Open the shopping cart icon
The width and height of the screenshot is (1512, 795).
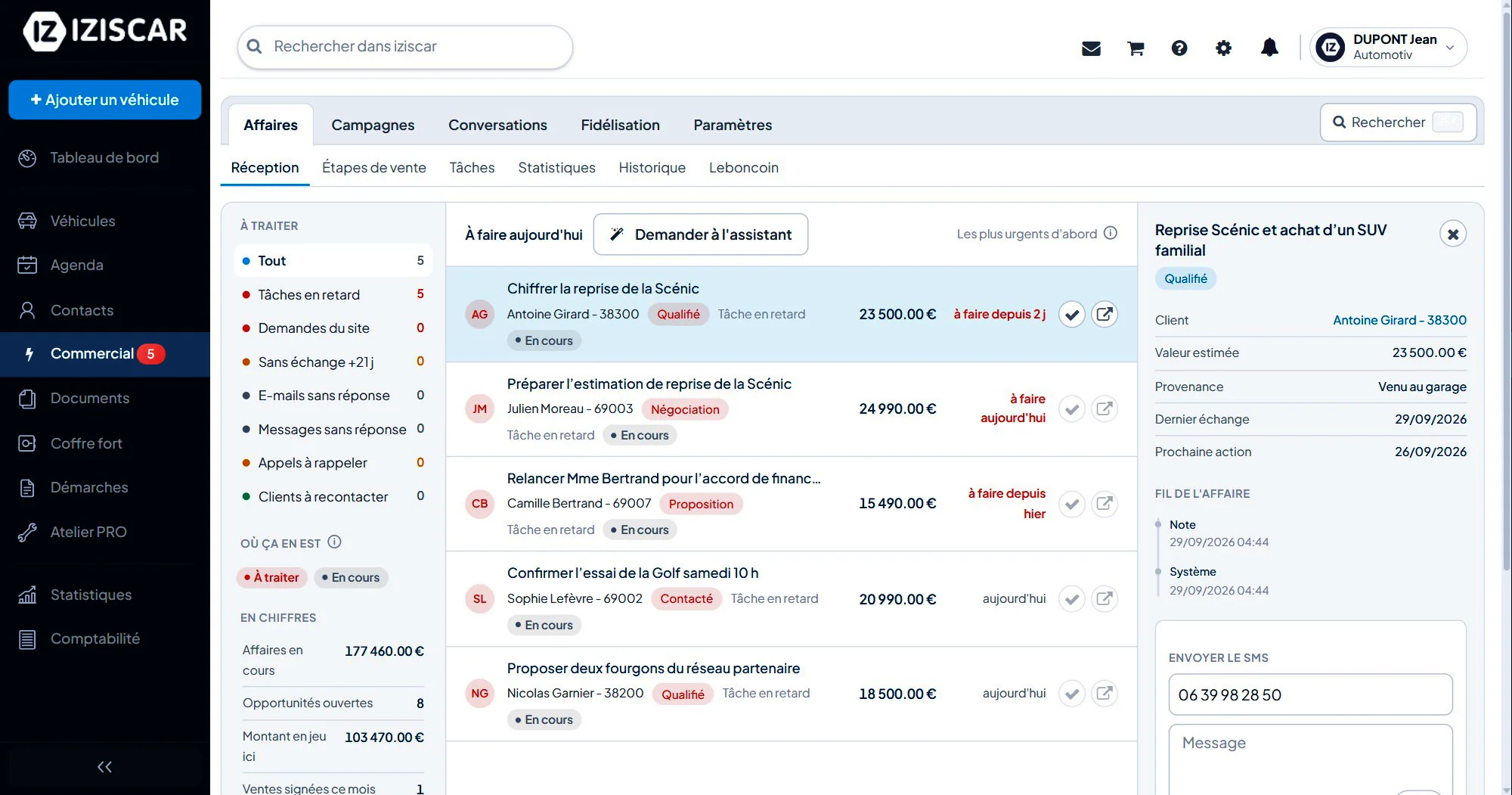click(1136, 48)
